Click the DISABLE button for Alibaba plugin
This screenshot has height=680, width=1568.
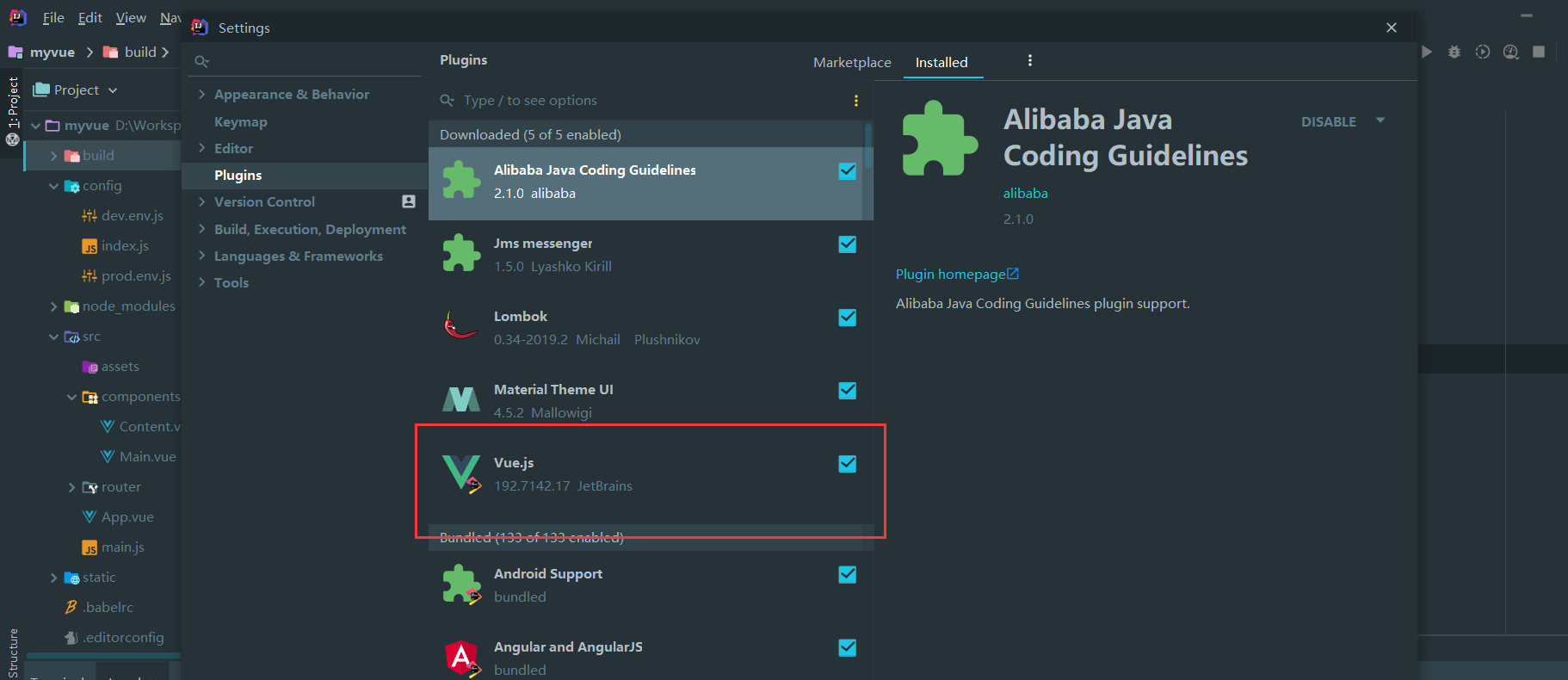(1328, 121)
